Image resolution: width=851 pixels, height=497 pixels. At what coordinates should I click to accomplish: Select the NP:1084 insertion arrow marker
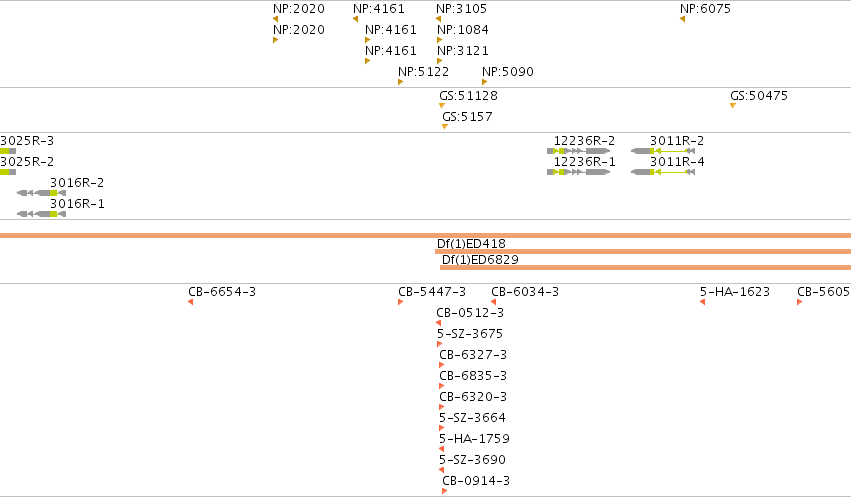click(440, 40)
